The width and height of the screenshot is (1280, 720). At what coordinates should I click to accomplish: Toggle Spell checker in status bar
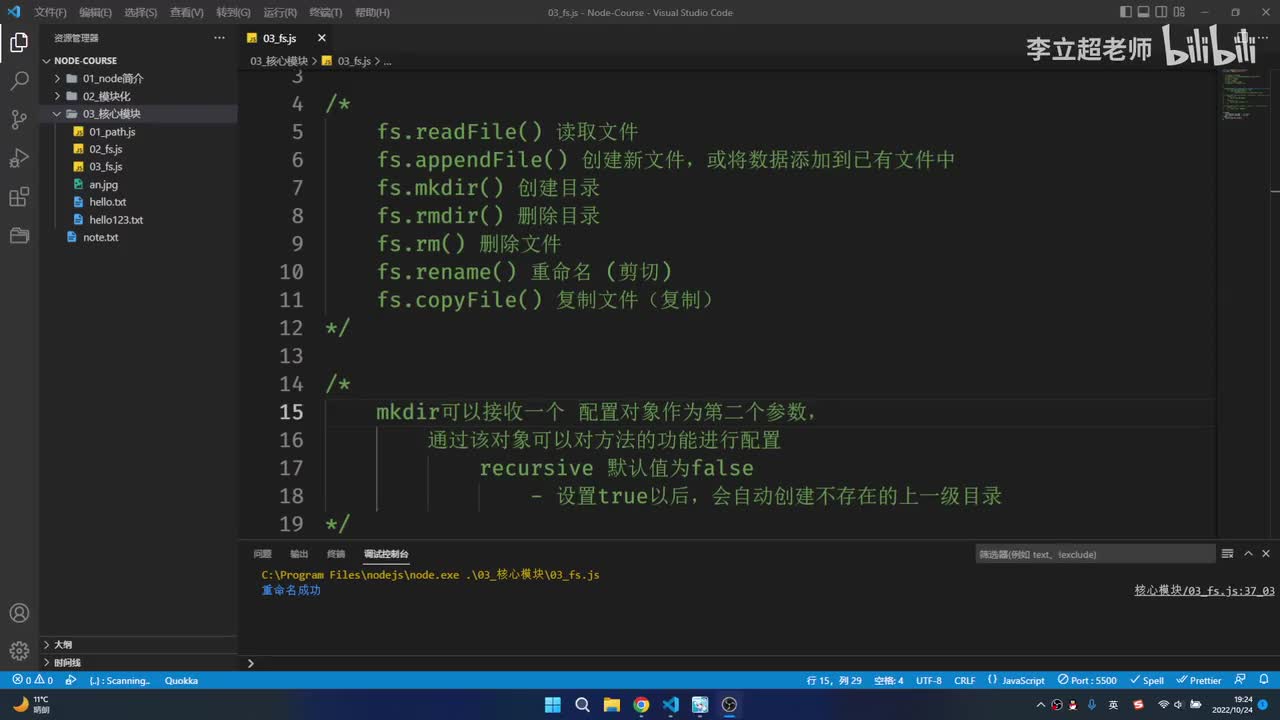click(1147, 680)
